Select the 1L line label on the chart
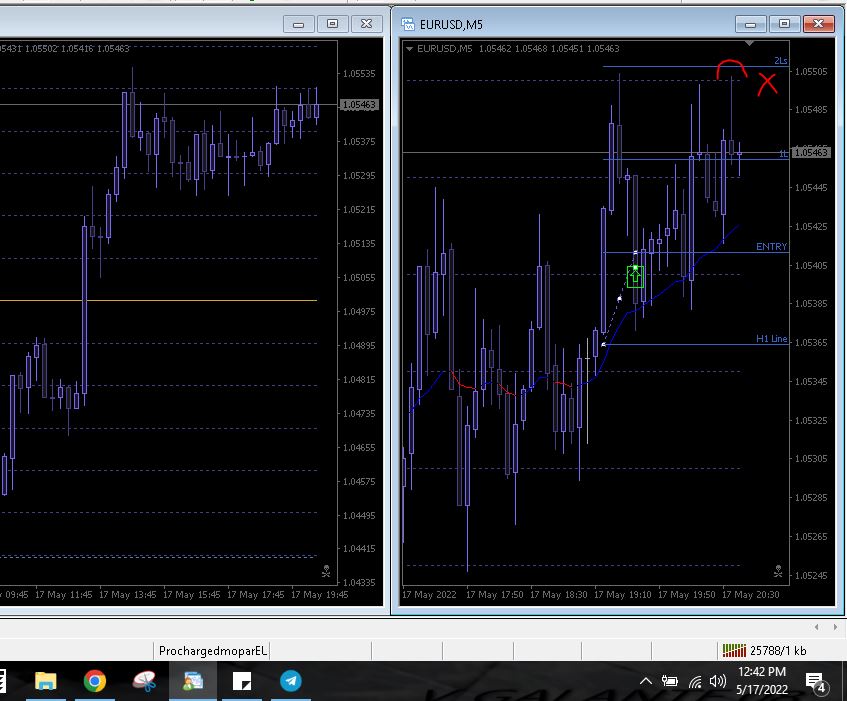The image size is (847, 701). 783,154
